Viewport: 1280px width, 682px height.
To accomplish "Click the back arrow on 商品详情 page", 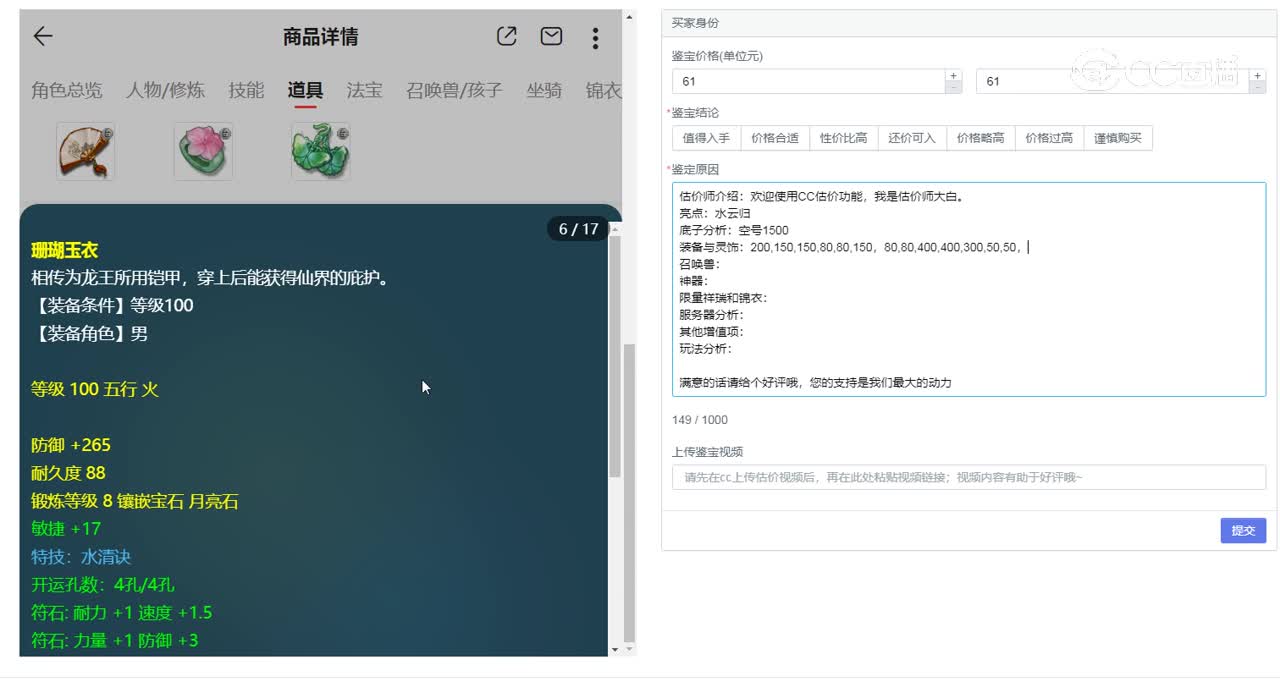I will 41,36.
